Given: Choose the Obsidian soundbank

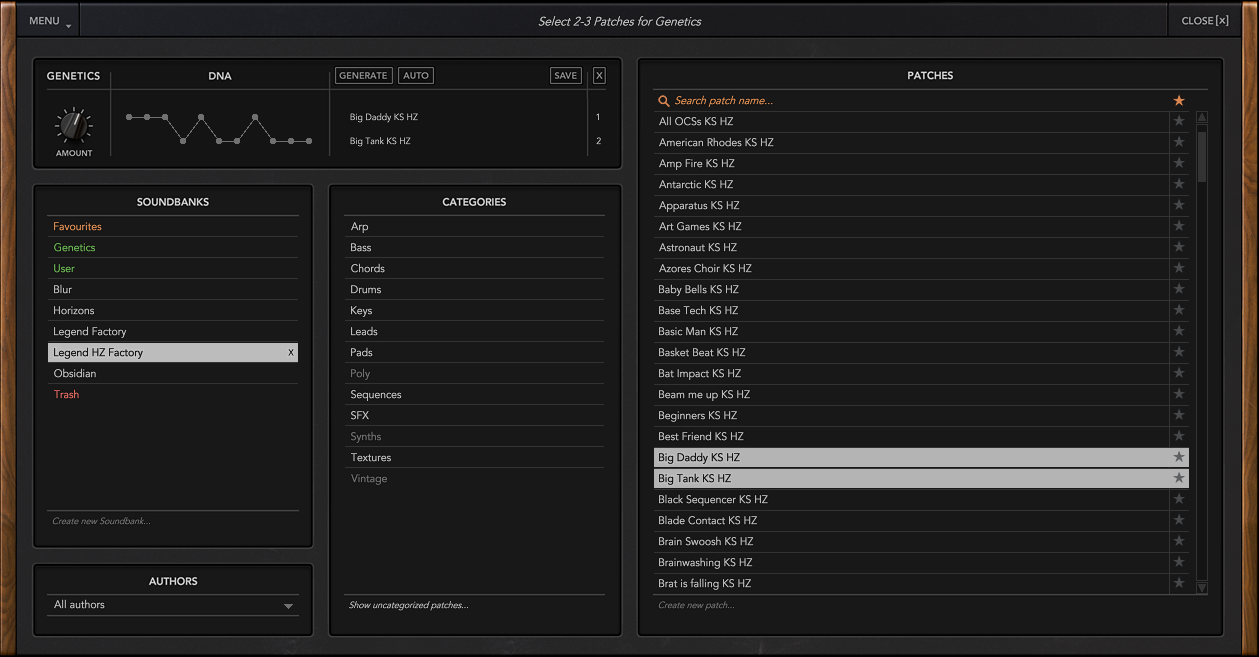Looking at the screenshot, I should (x=75, y=373).
